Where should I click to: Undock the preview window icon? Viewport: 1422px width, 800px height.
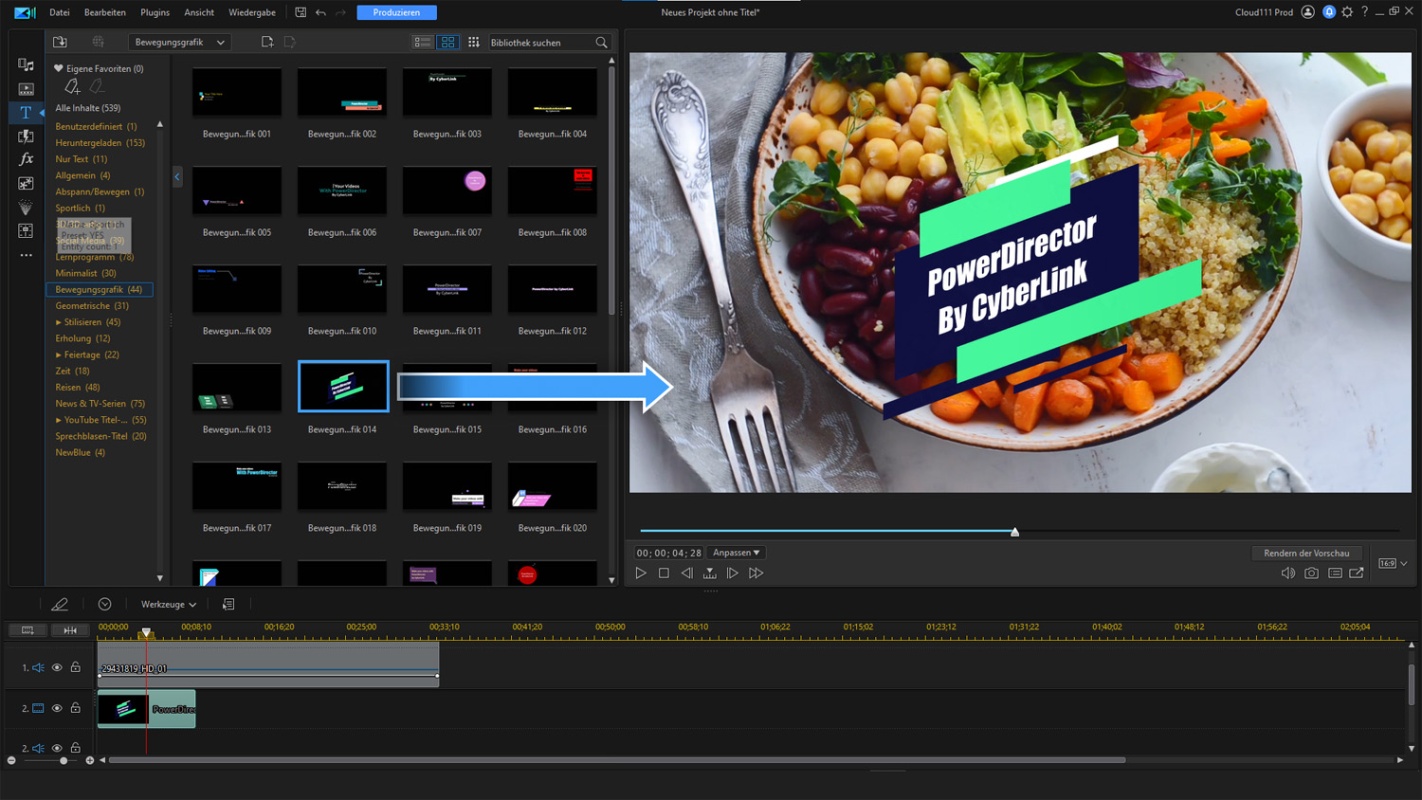point(1357,573)
